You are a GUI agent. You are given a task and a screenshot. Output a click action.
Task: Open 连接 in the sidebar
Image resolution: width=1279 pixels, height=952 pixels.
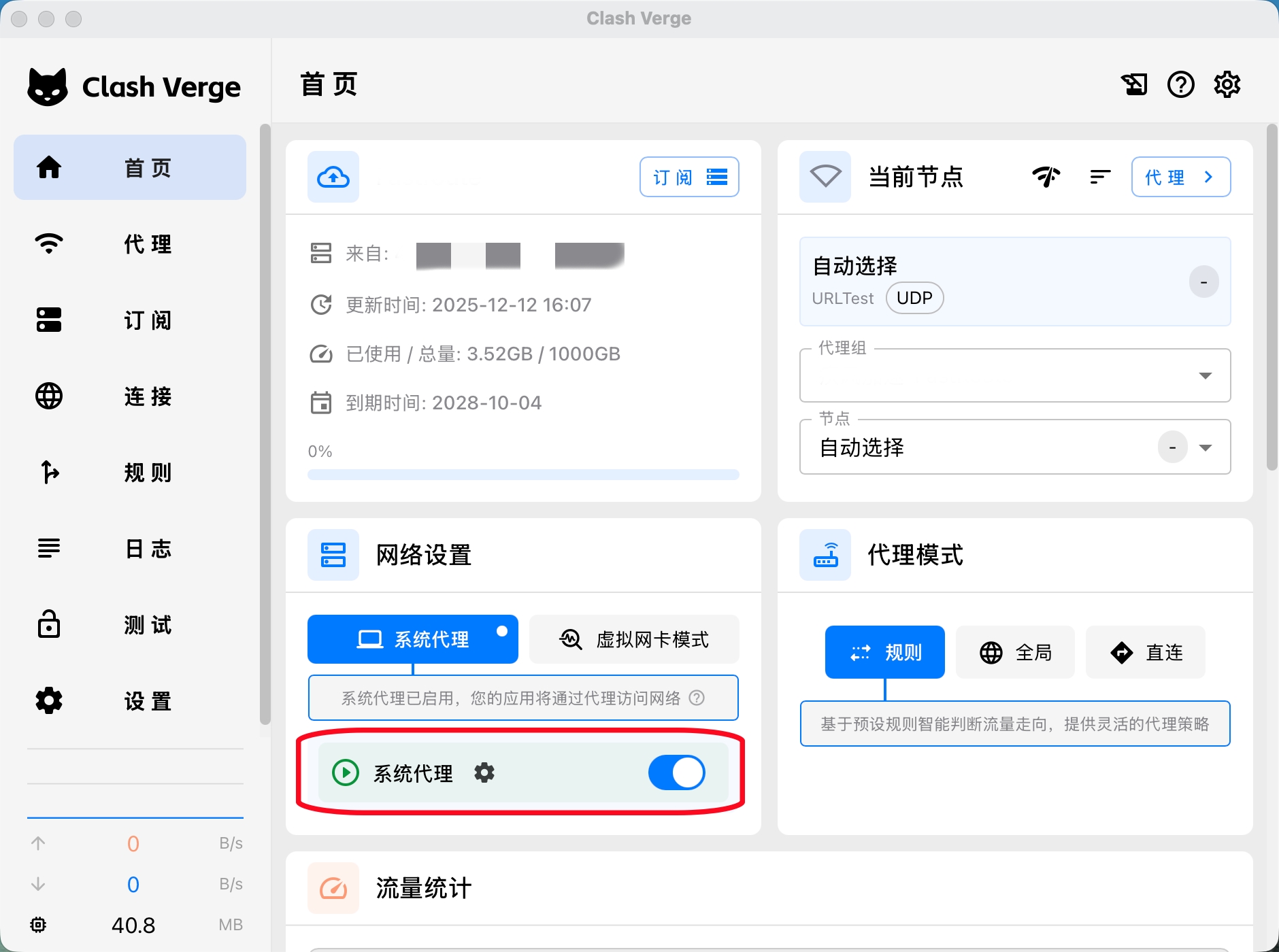tap(130, 396)
